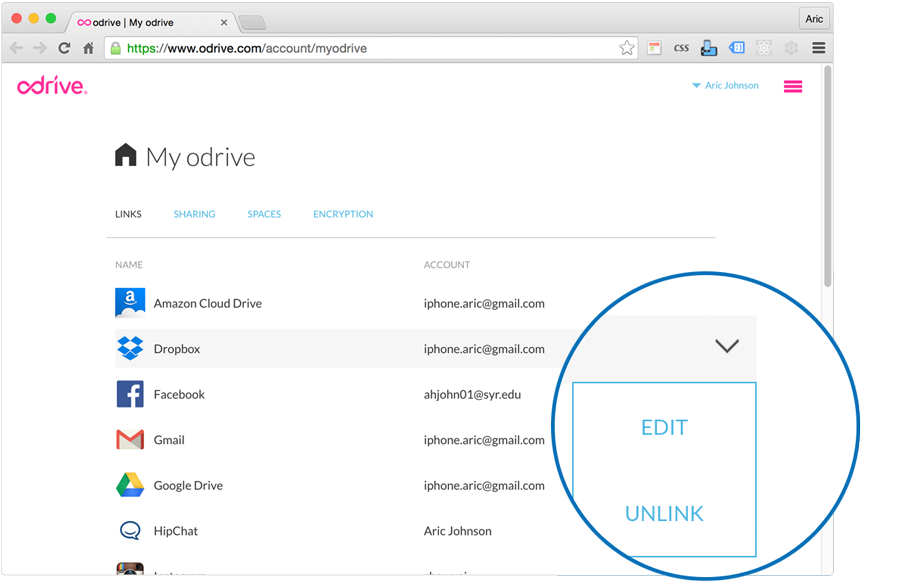Click the ACCOUNT column header

point(447,265)
